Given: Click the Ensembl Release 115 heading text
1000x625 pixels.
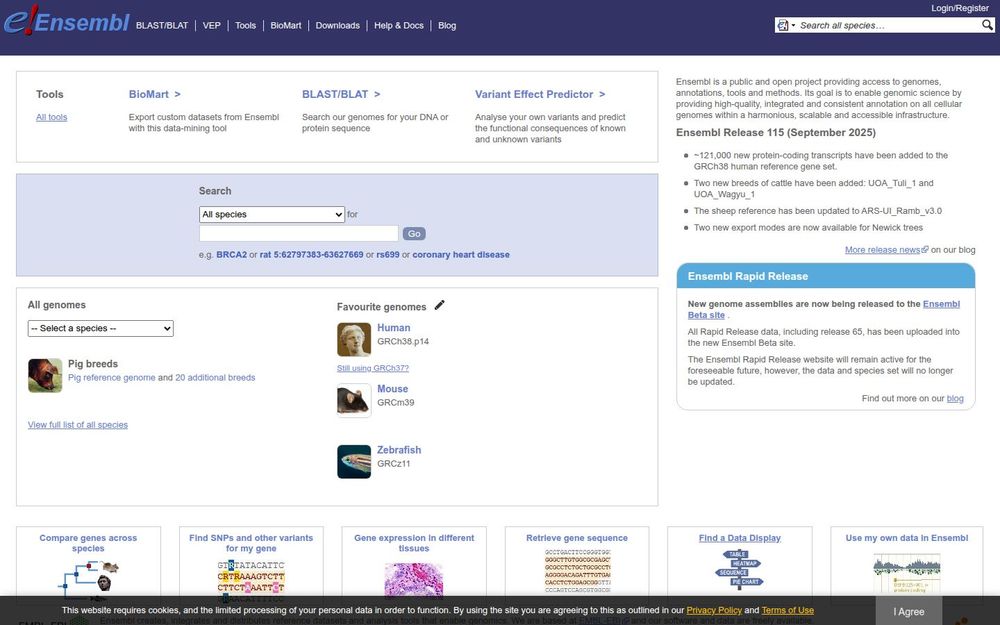Looking at the screenshot, I should coord(776,133).
